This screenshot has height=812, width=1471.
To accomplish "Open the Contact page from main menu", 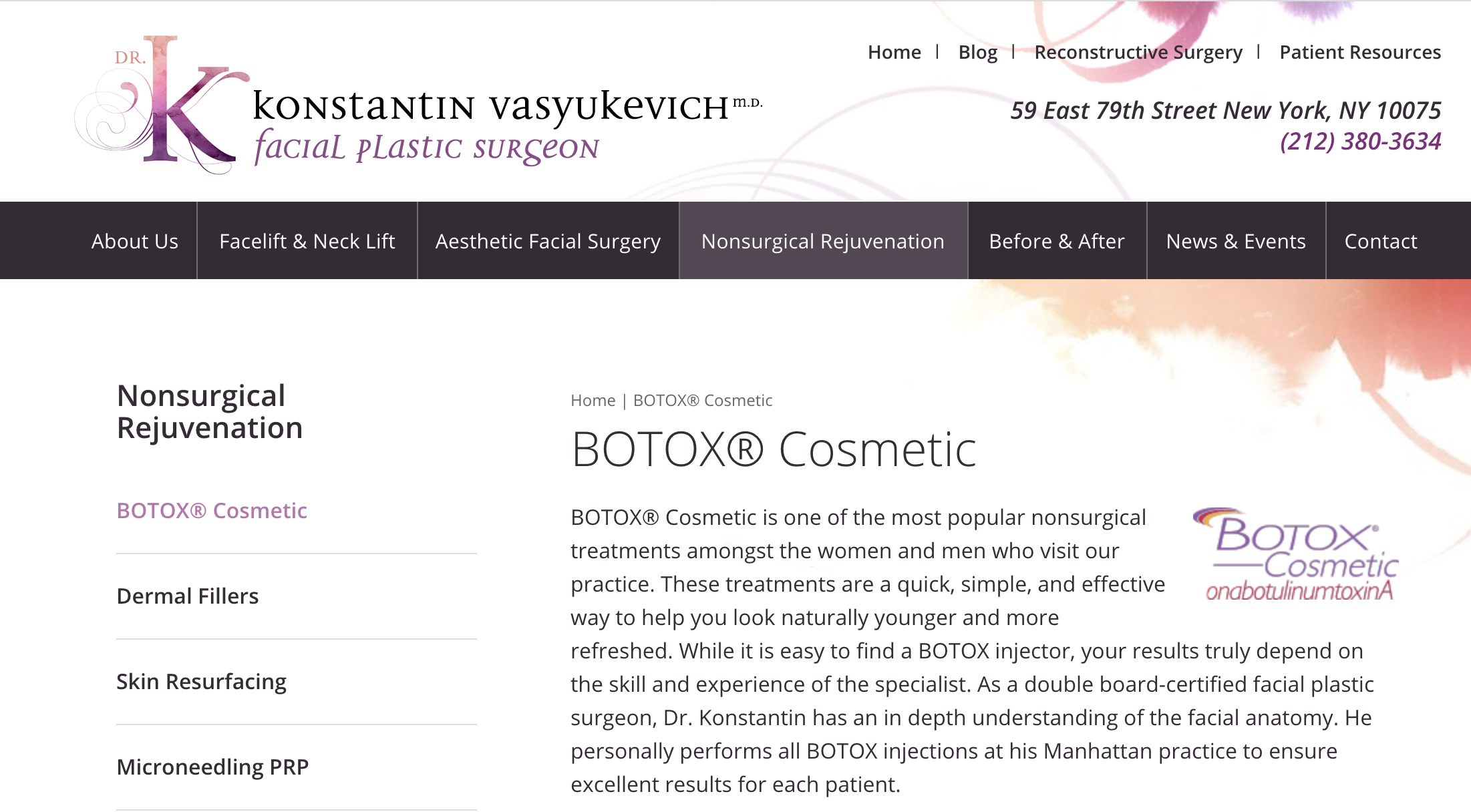I will point(1381,241).
